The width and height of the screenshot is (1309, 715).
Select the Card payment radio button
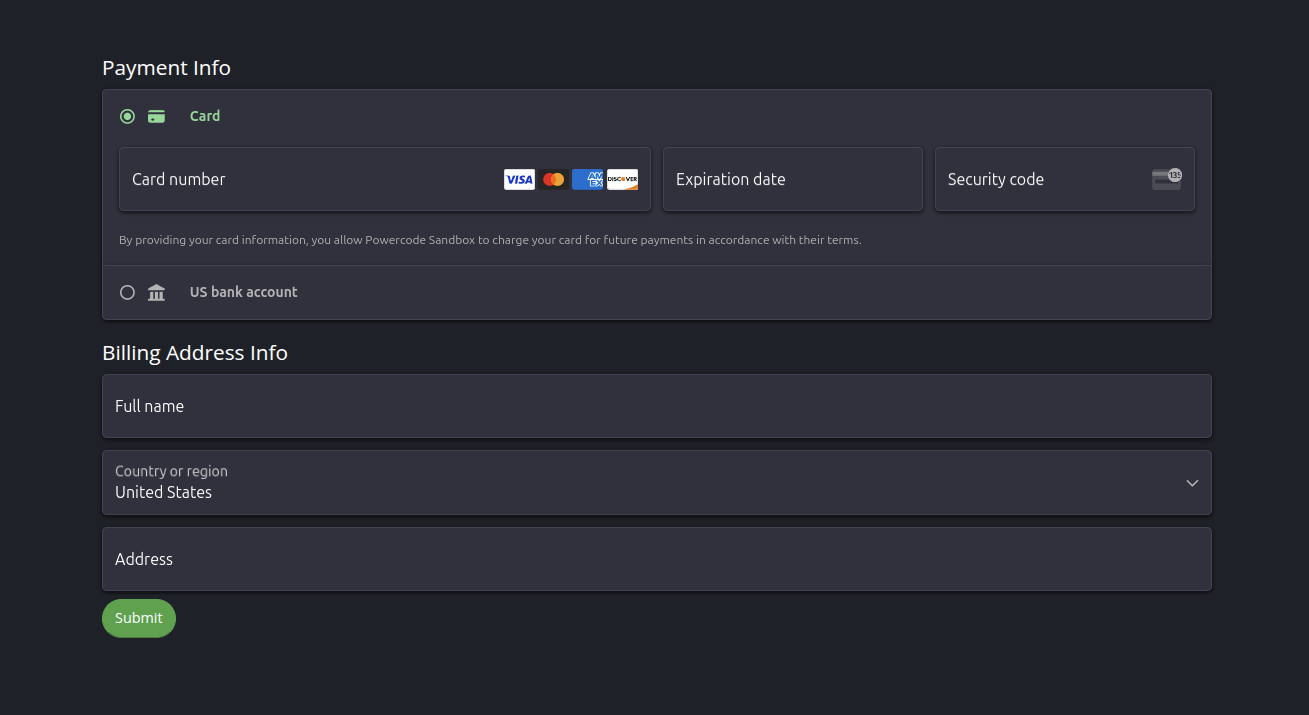pos(127,116)
